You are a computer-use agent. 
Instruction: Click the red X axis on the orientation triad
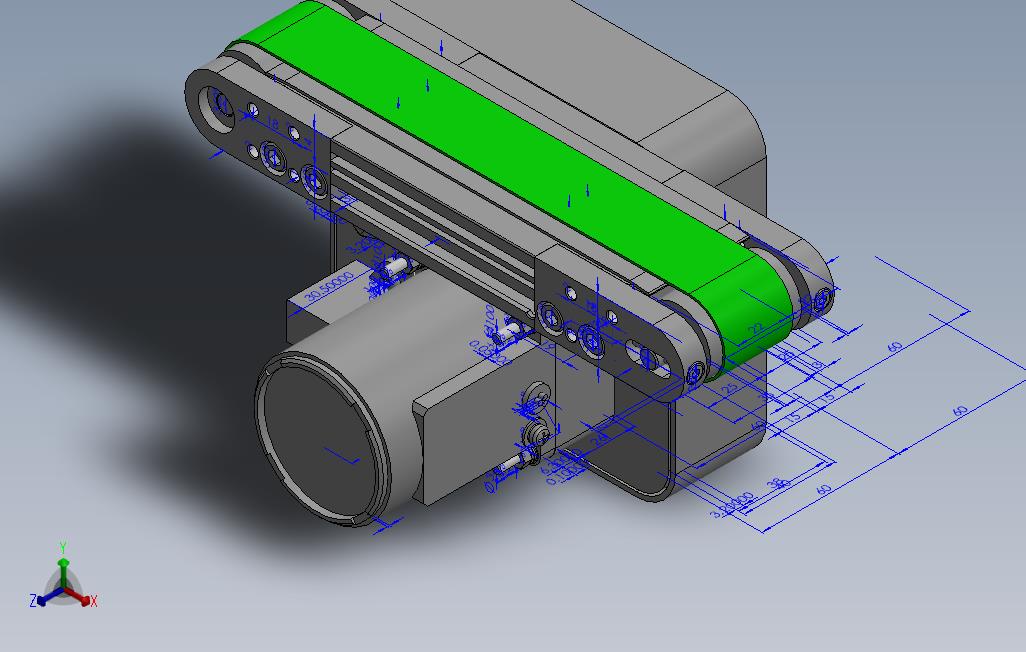tap(80, 597)
